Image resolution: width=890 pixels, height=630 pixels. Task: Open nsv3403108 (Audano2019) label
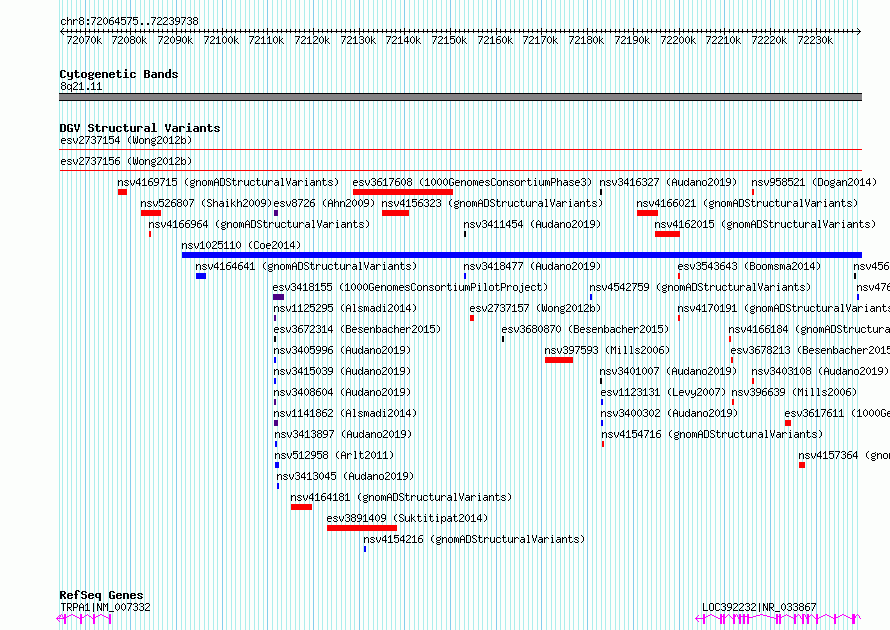pyautogui.click(x=820, y=371)
